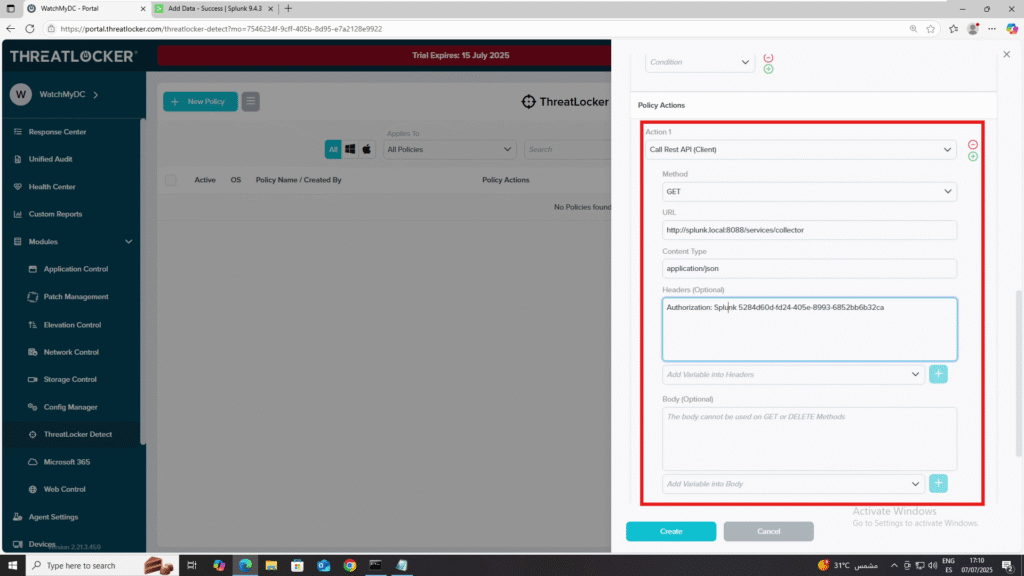Click plus button next to Headers variable
Viewport: 1024px width, 576px height.
(x=938, y=374)
